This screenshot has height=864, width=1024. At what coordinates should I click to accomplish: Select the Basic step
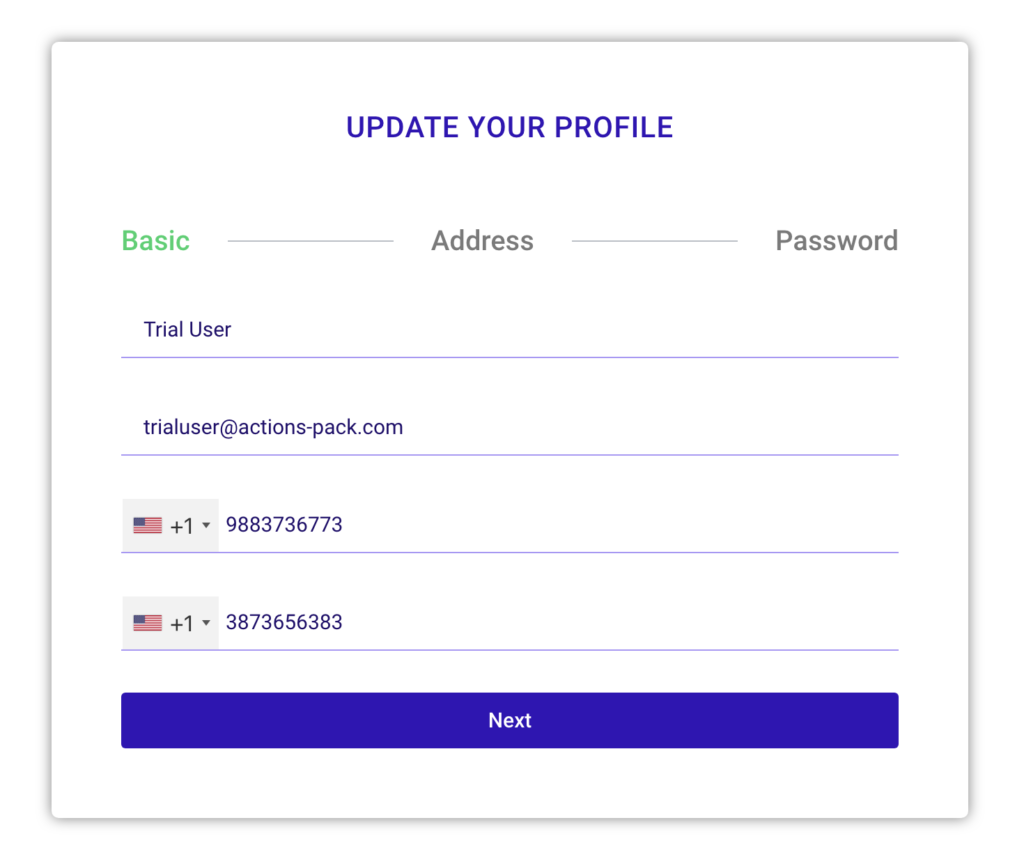coord(155,241)
